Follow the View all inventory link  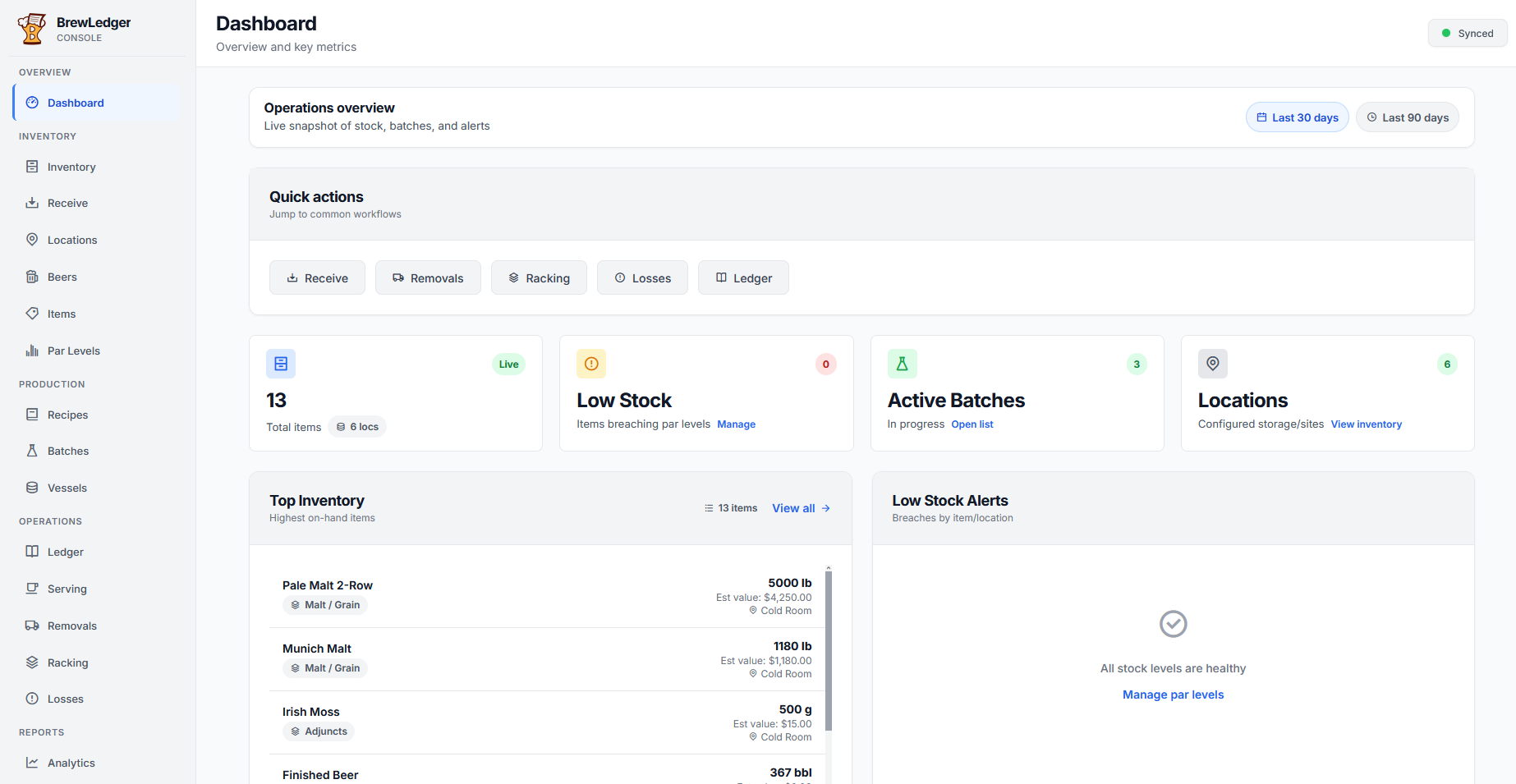(x=802, y=508)
